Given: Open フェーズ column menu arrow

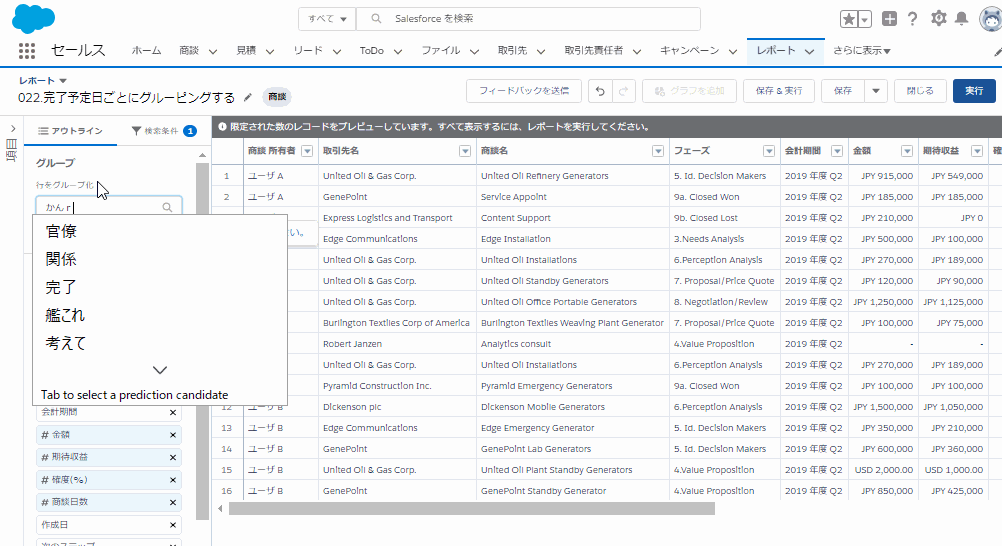Looking at the screenshot, I should tap(769, 151).
